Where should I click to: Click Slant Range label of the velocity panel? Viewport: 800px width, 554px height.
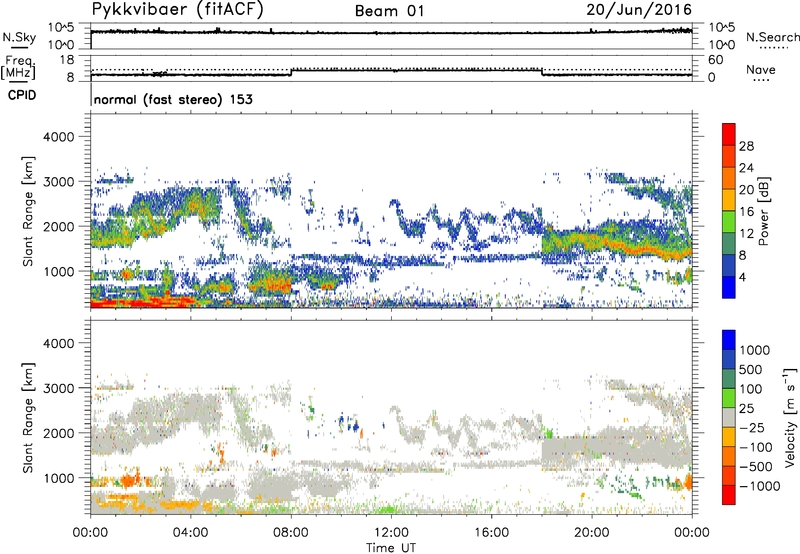(x=28, y=418)
